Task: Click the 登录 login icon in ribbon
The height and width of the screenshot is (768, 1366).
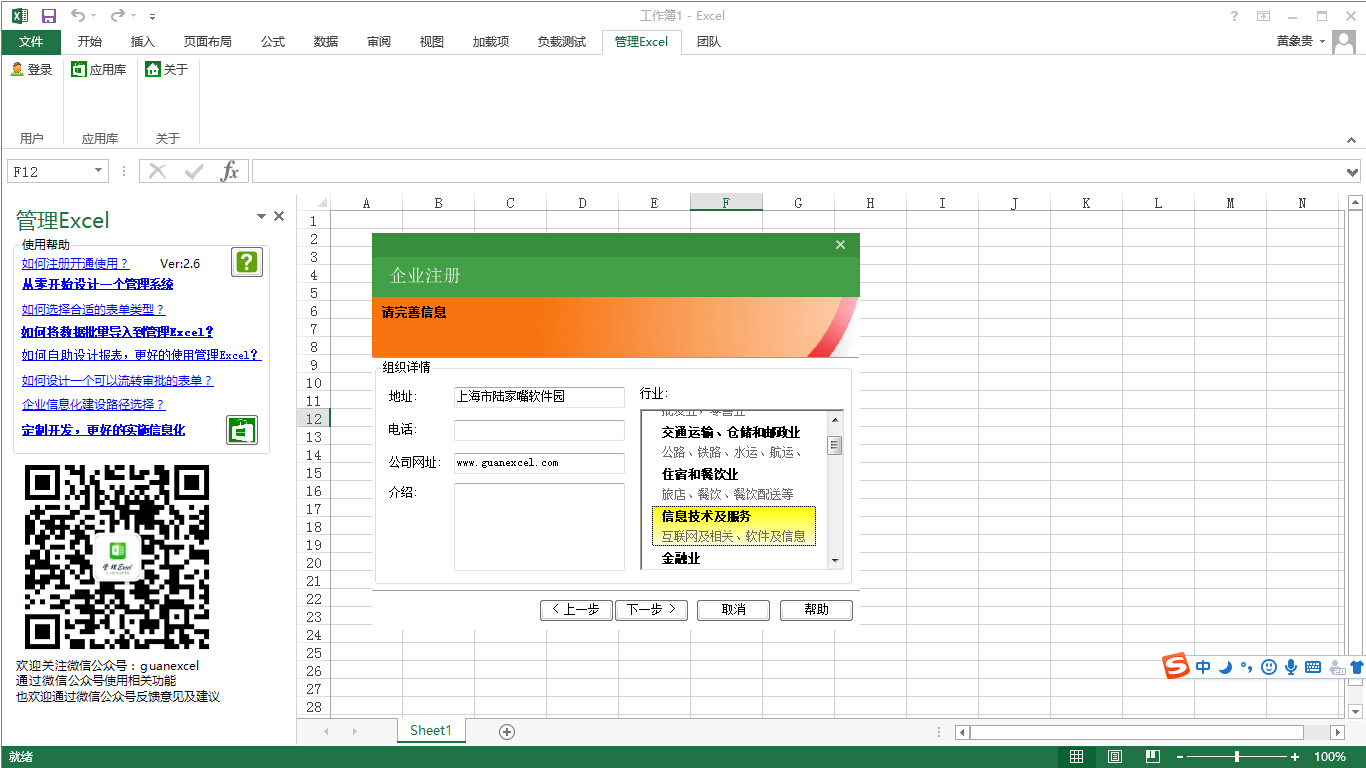Action: pyautogui.click(x=17, y=69)
